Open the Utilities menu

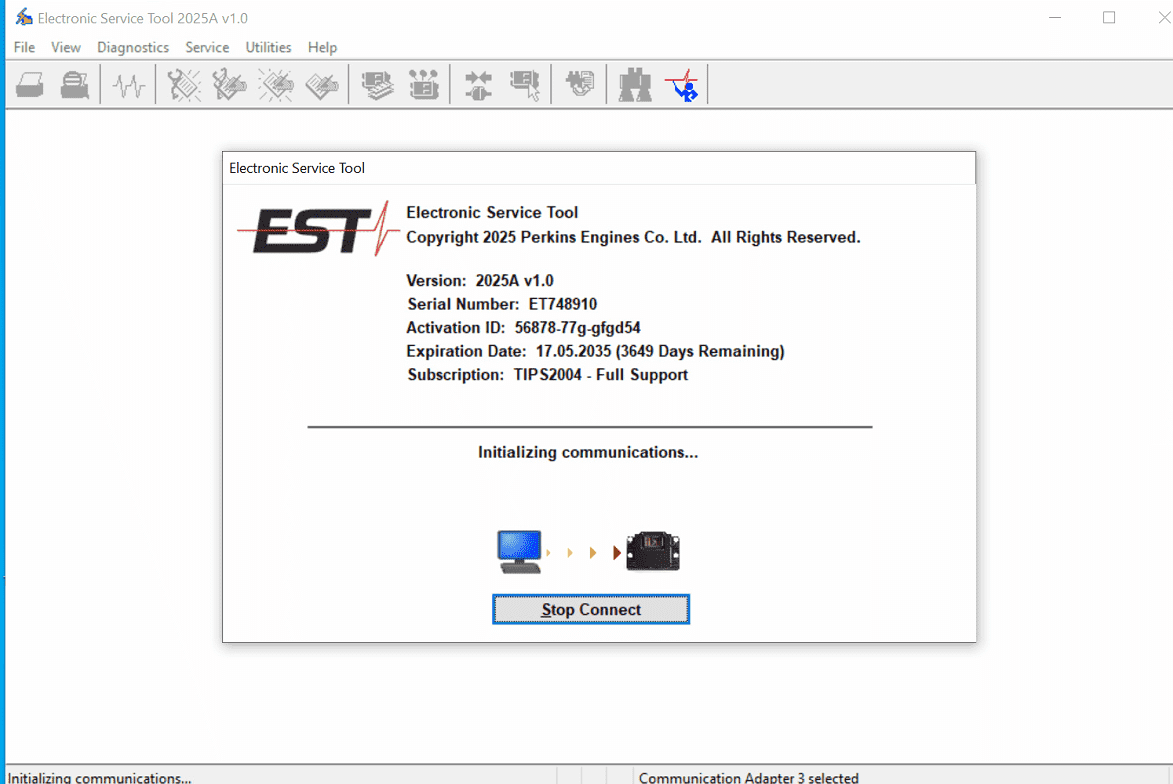268,47
